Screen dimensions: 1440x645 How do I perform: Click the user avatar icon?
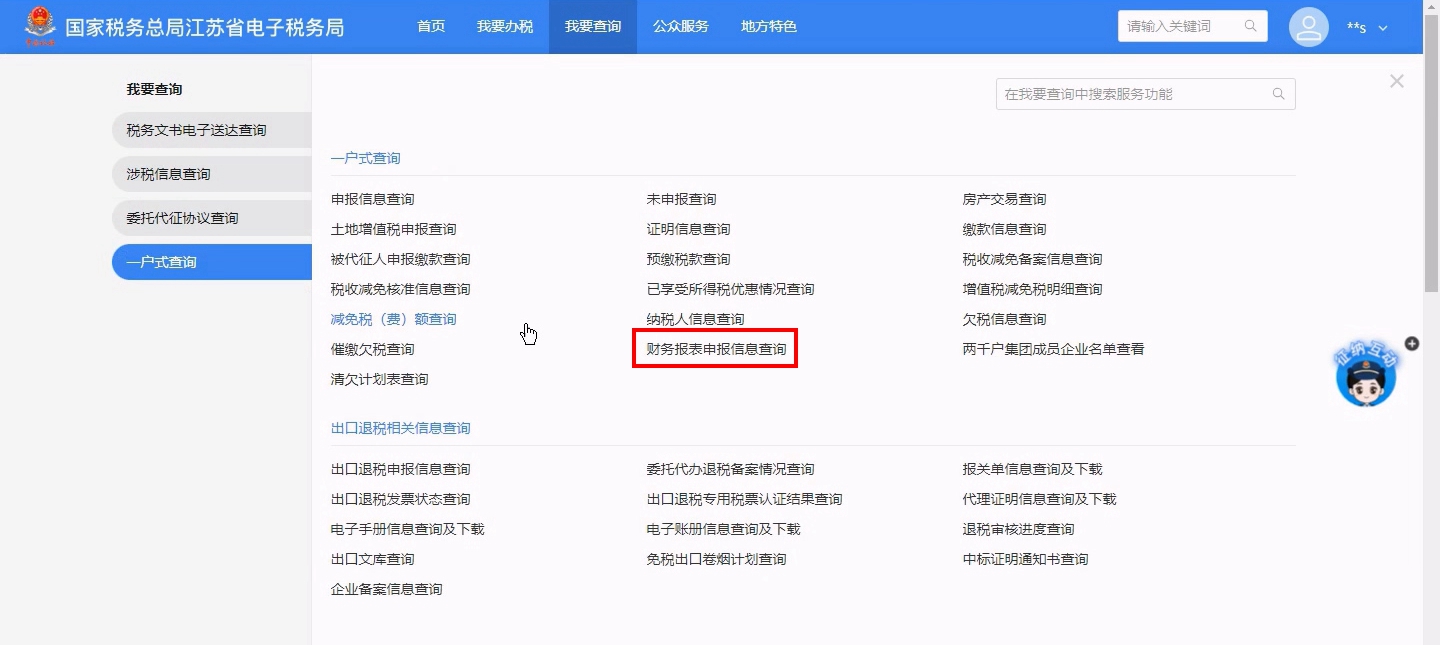pyautogui.click(x=1308, y=27)
